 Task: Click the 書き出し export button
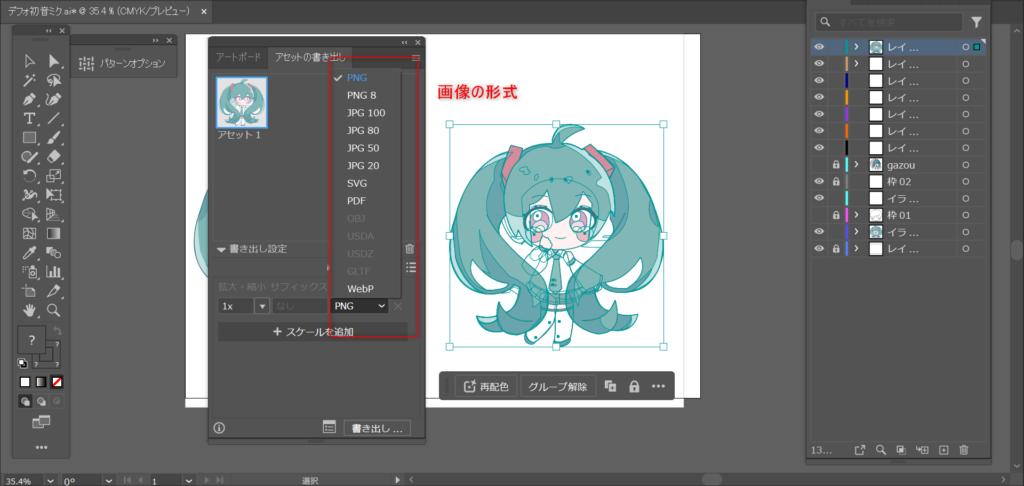tap(378, 428)
